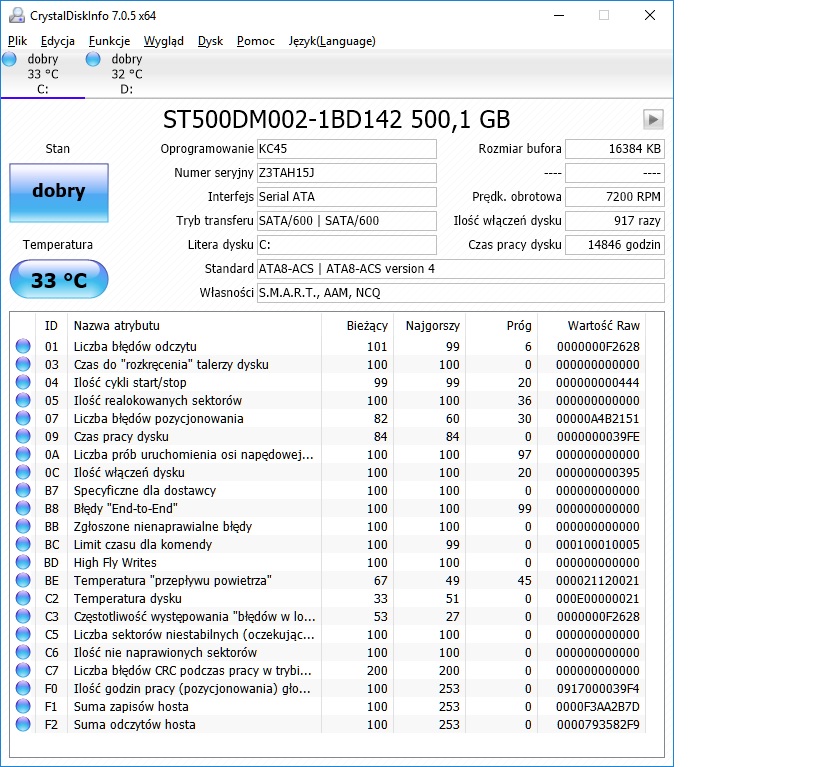
Task: Click the power-on count field 917 razy
Action: (615, 221)
